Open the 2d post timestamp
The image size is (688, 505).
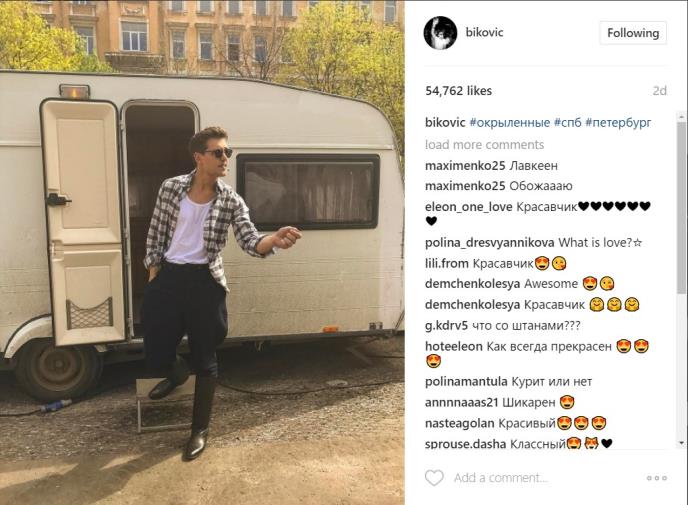point(659,91)
